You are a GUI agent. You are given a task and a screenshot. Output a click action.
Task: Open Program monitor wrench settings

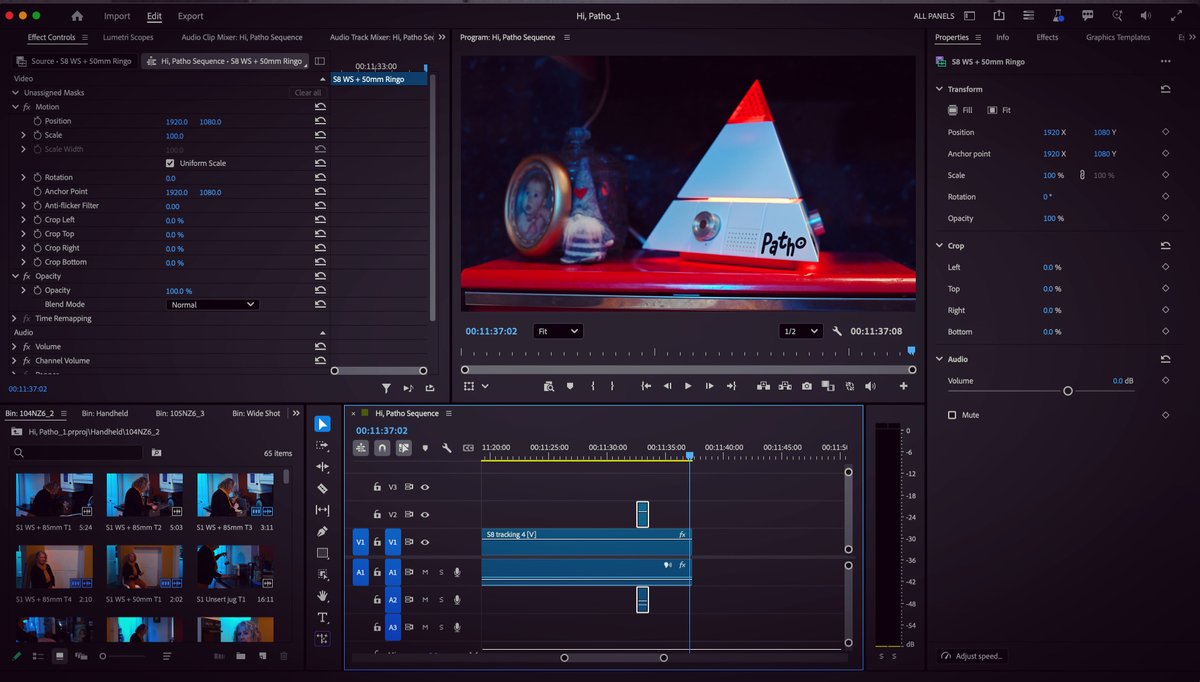pyautogui.click(x=837, y=331)
